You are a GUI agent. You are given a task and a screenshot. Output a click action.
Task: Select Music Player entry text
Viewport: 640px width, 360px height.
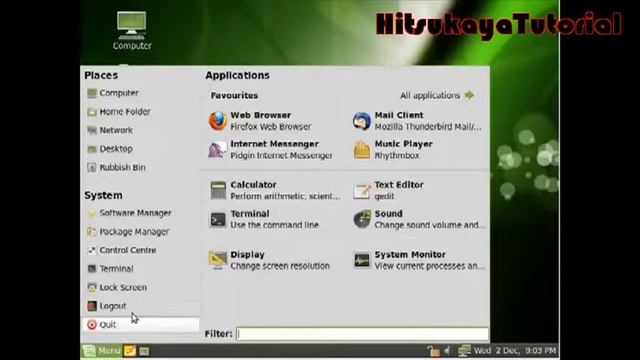403,144
